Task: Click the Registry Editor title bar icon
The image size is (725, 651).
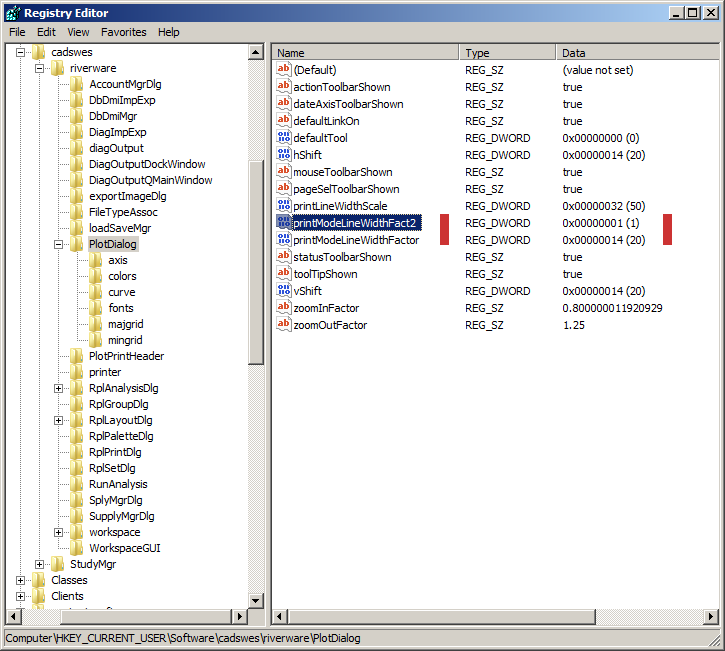Action: 12,13
